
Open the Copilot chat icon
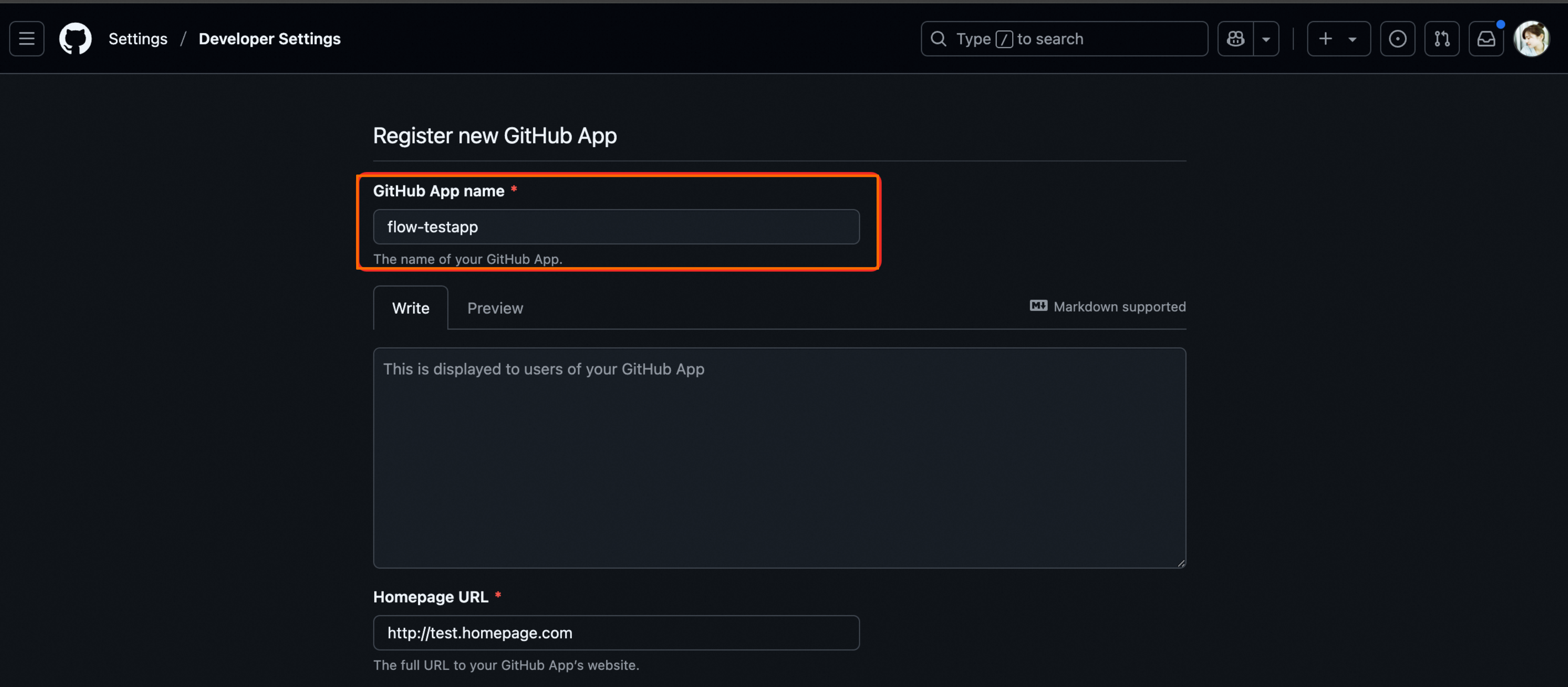coord(1236,39)
